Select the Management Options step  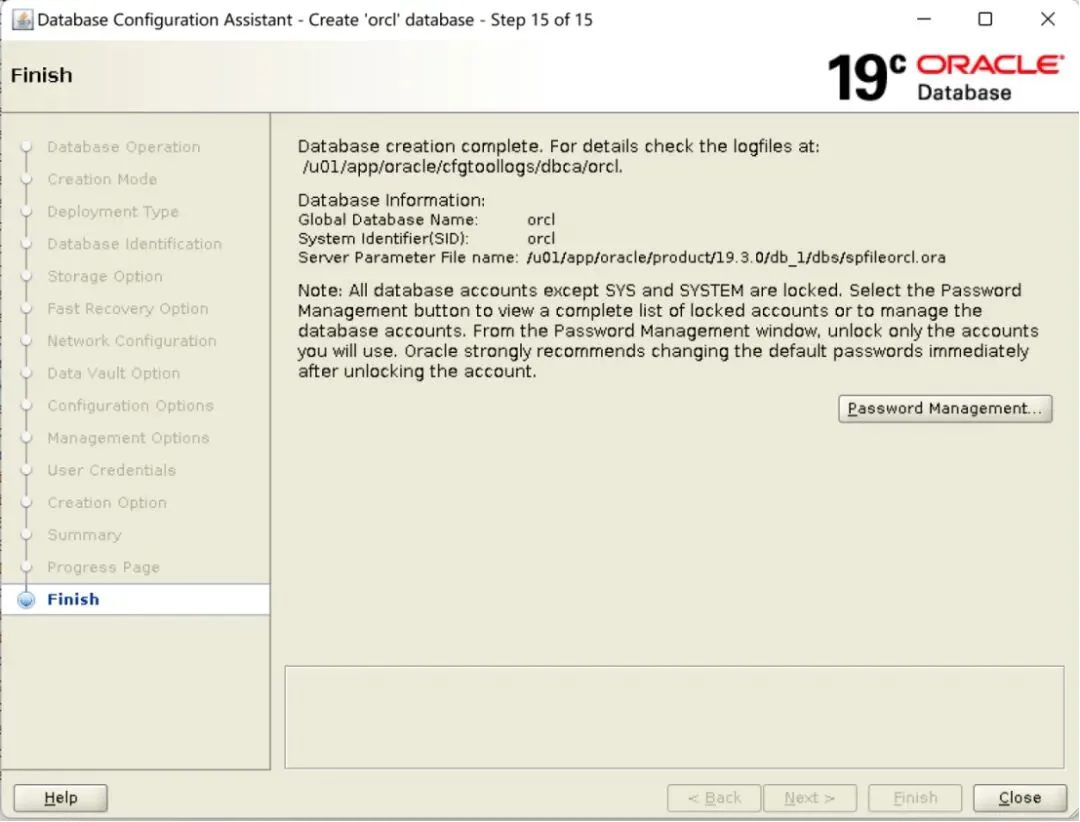click(x=128, y=438)
